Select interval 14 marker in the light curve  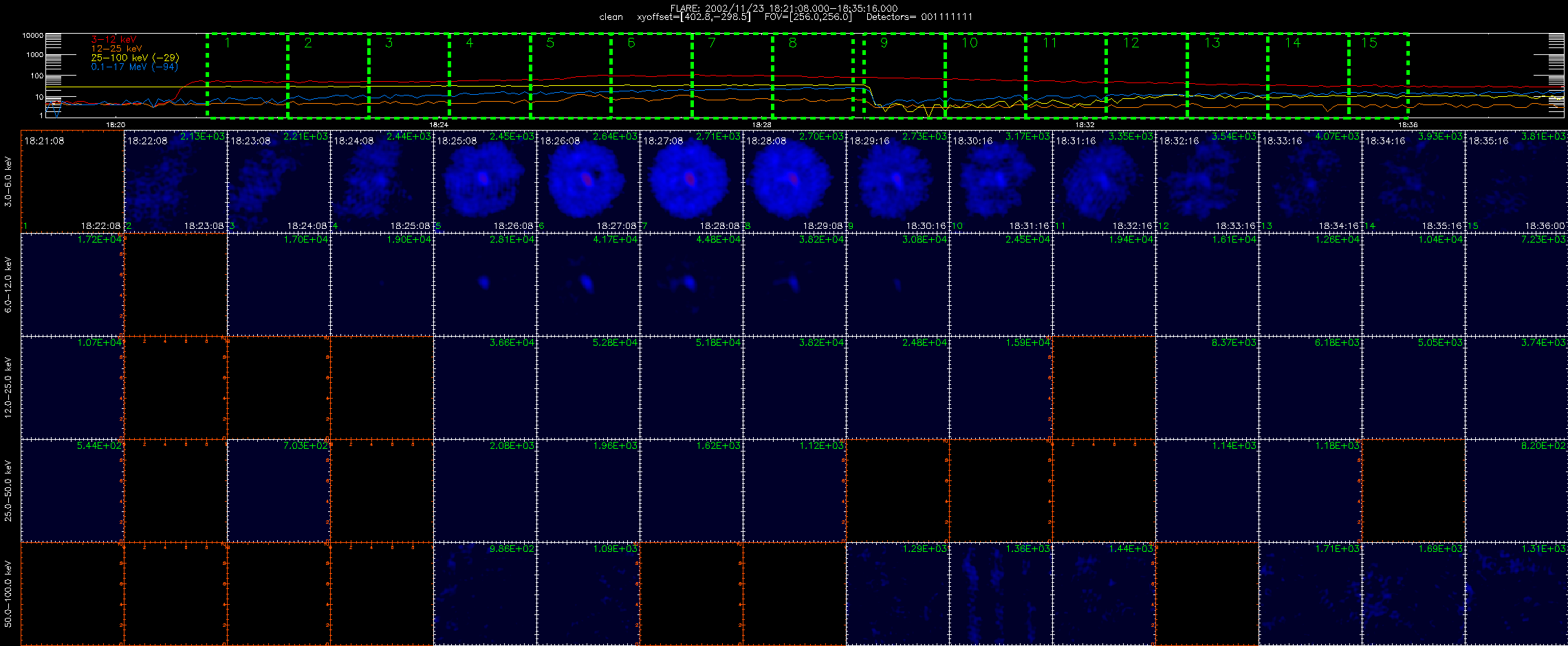pos(1293,43)
